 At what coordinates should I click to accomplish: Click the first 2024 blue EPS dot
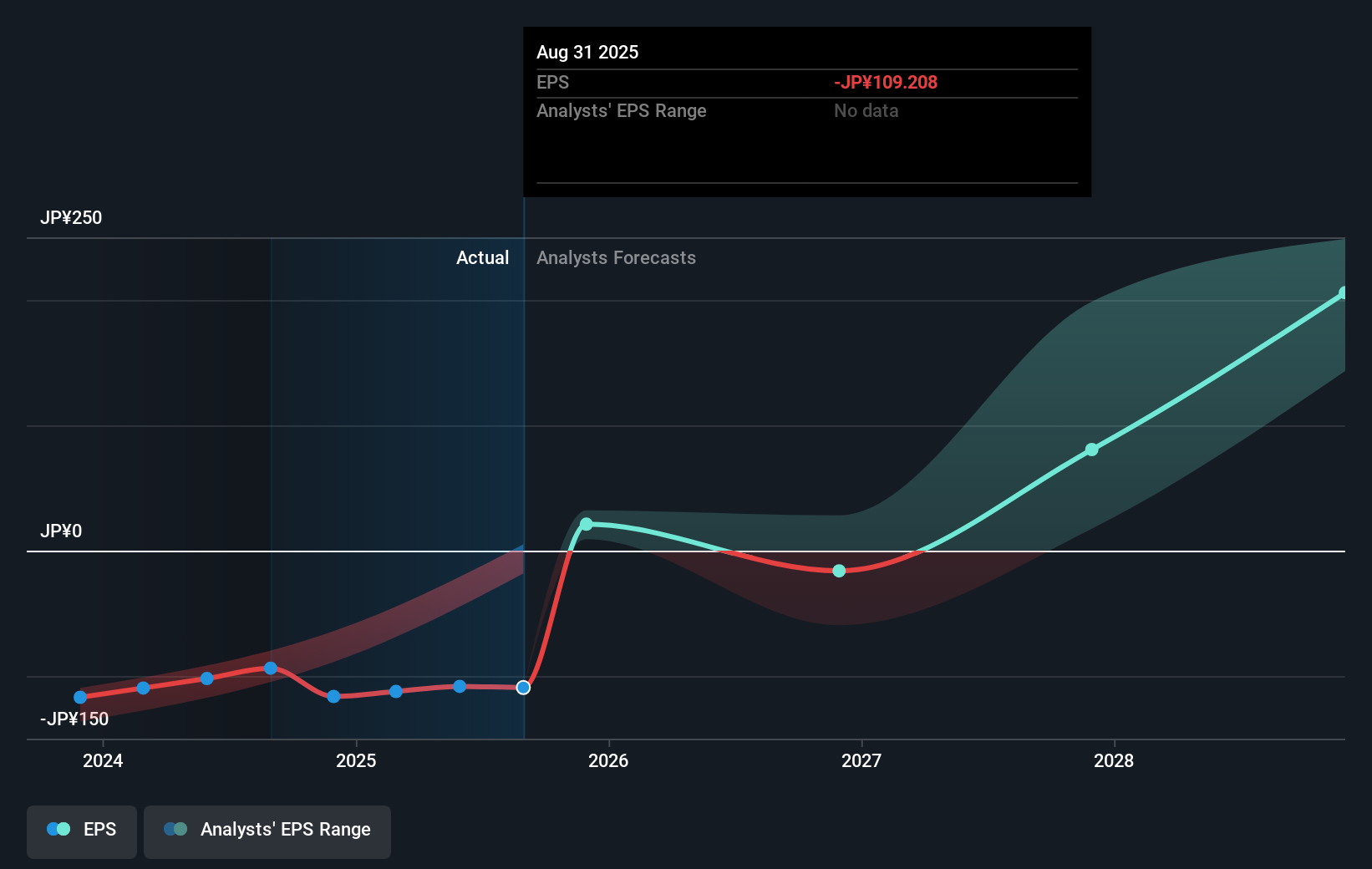click(x=79, y=696)
